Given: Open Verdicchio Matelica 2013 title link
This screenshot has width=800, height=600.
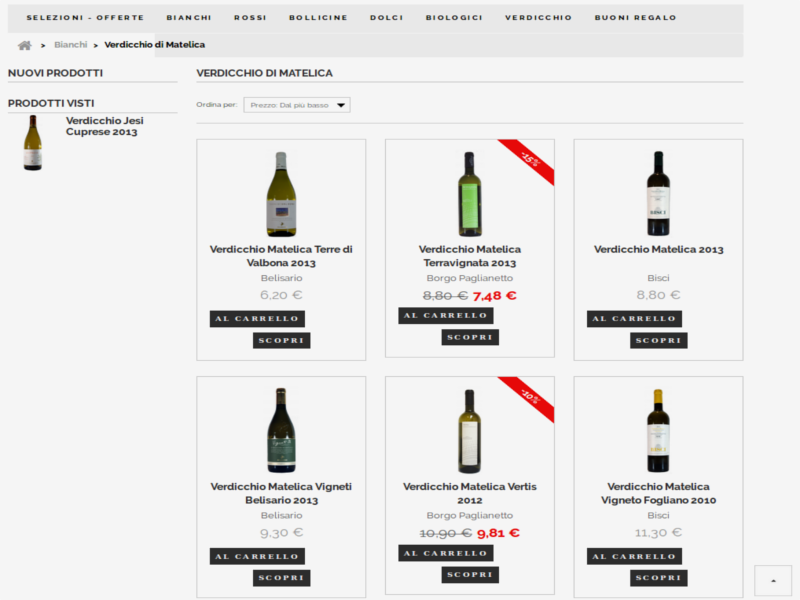Looking at the screenshot, I should click(x=659, y=249).
